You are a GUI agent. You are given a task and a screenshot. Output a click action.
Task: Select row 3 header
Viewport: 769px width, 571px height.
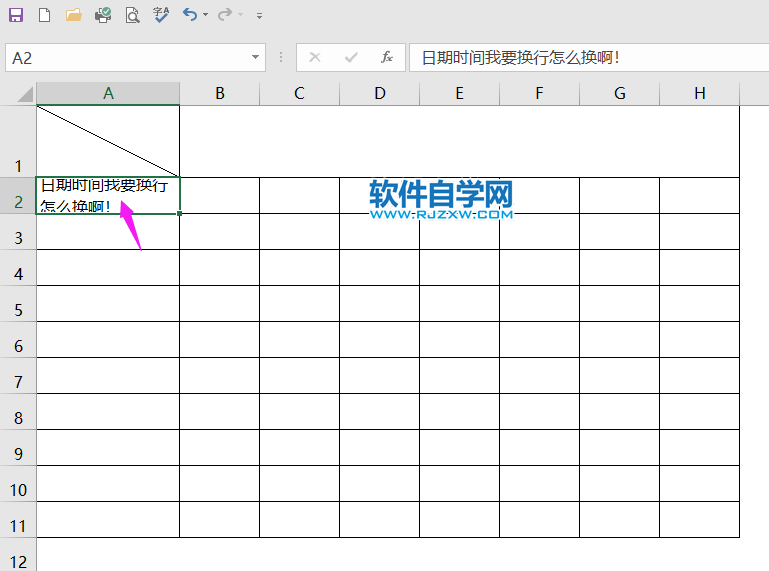click(18, 232)
